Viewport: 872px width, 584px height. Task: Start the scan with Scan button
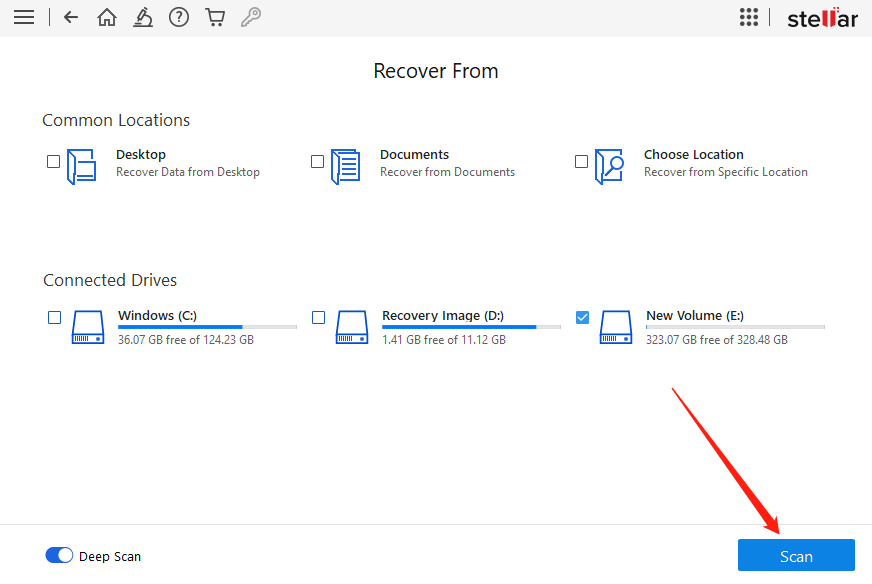(796, 556)
